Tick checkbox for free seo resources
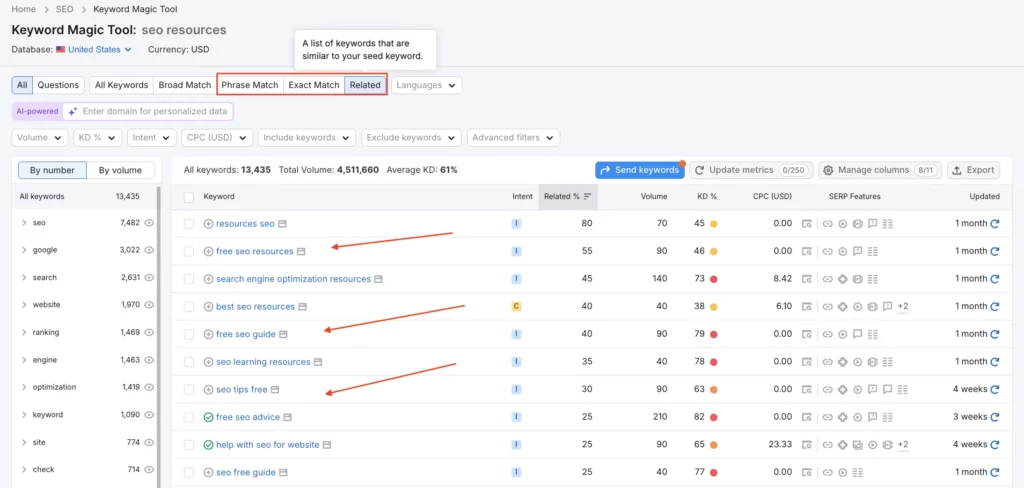1024x488 pixels. [x=189, y=251]
